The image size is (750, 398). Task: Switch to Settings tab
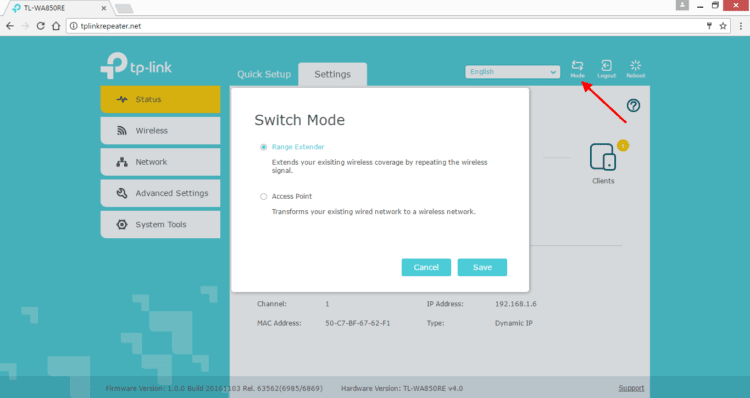[x=332, y=74]
